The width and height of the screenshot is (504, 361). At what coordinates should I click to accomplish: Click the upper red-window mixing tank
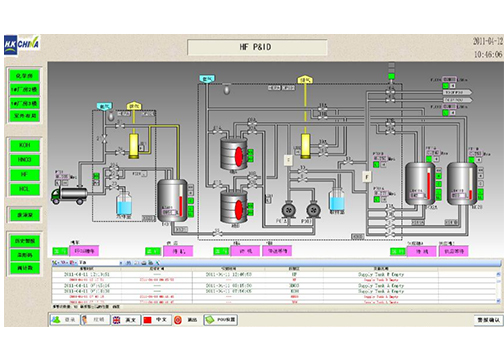[234, 154]
